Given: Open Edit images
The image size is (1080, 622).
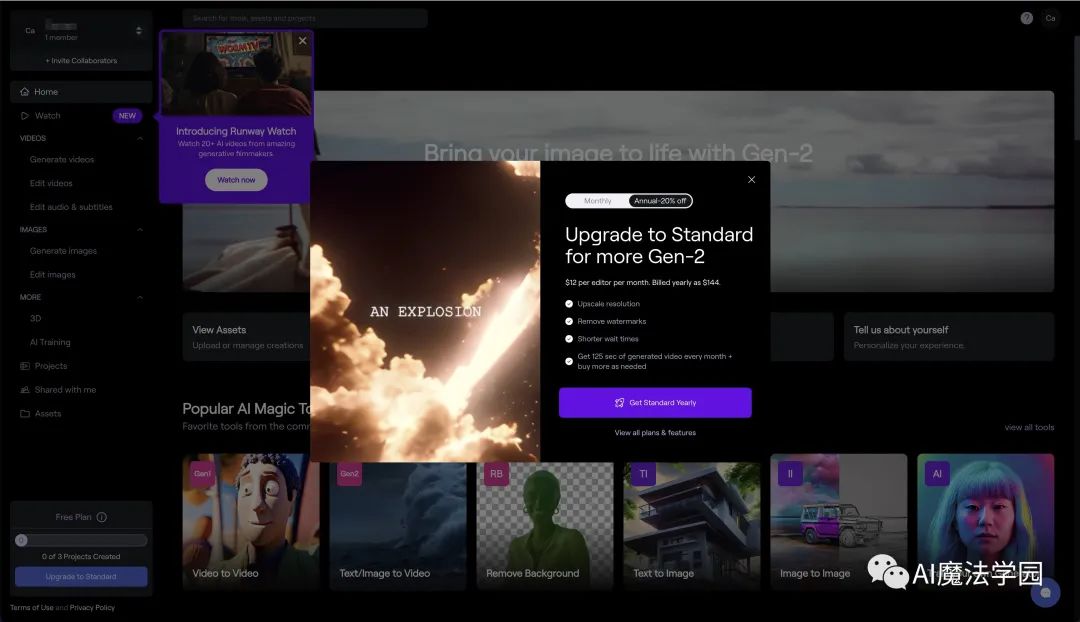Looking at the screenshot, I should [x=52, y=275].
